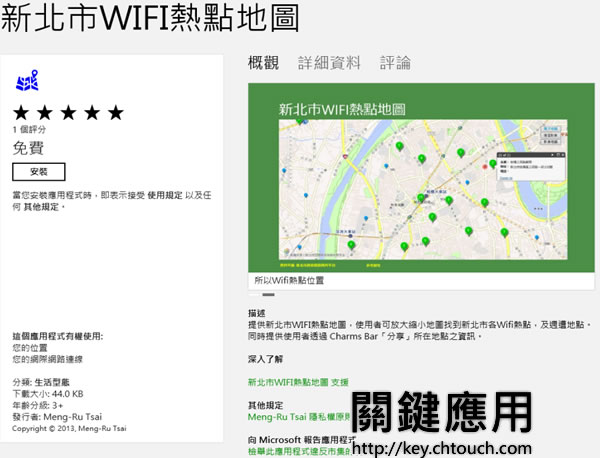Click the screenshot caption 所以Wifi熱點位置
The width and height of the screenshot is (600, 458).
click(x=289, y=280)
